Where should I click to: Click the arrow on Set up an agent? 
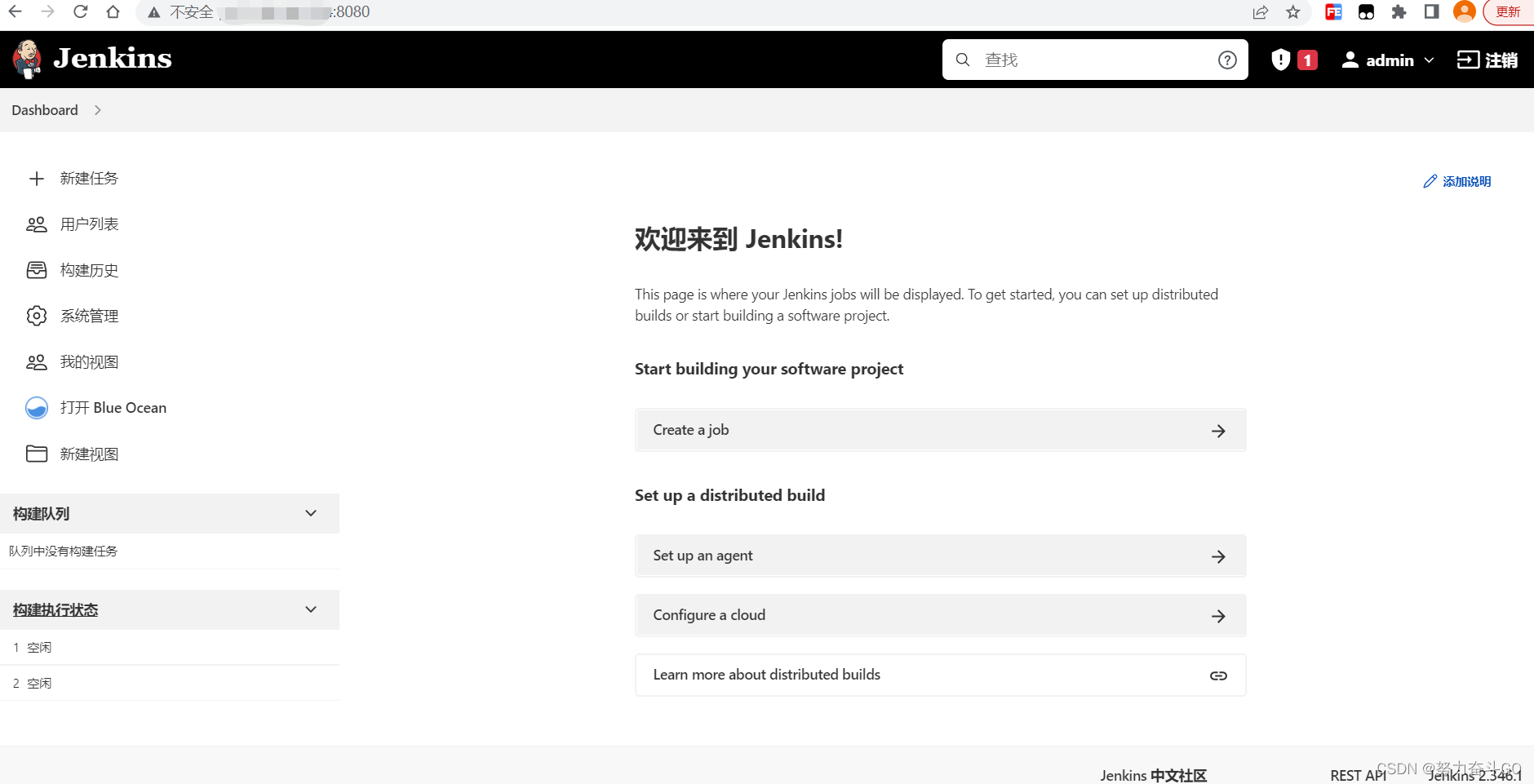pyautogui.click(x=1218, y=556)
